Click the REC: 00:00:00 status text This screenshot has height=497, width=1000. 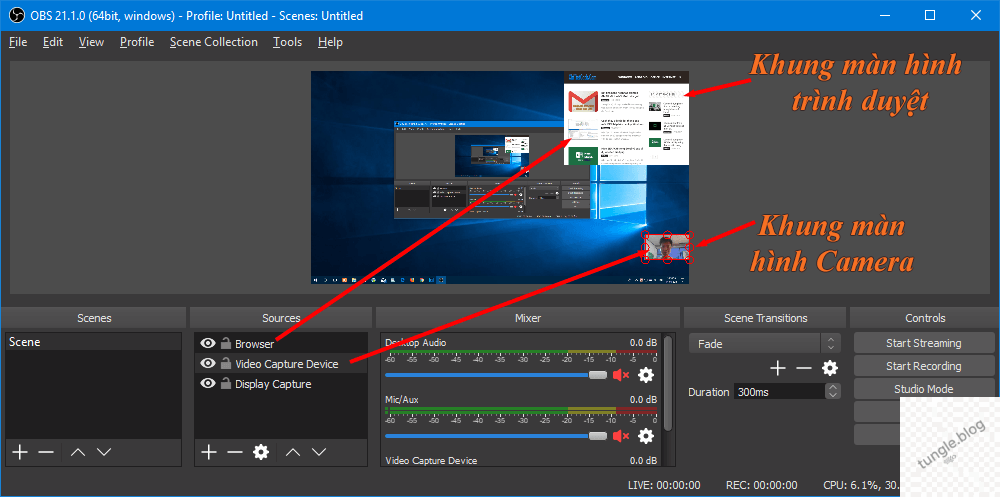point(763,485)
